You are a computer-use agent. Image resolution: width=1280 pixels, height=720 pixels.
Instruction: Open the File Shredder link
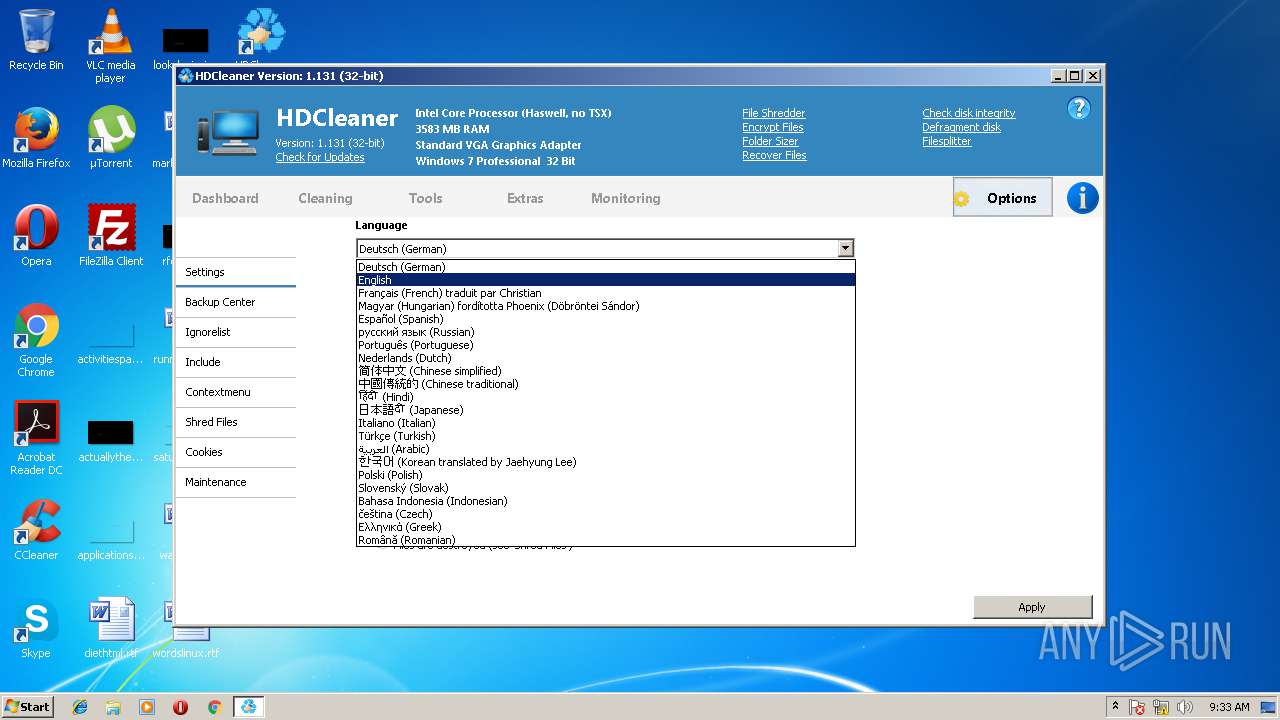(773, 113)
